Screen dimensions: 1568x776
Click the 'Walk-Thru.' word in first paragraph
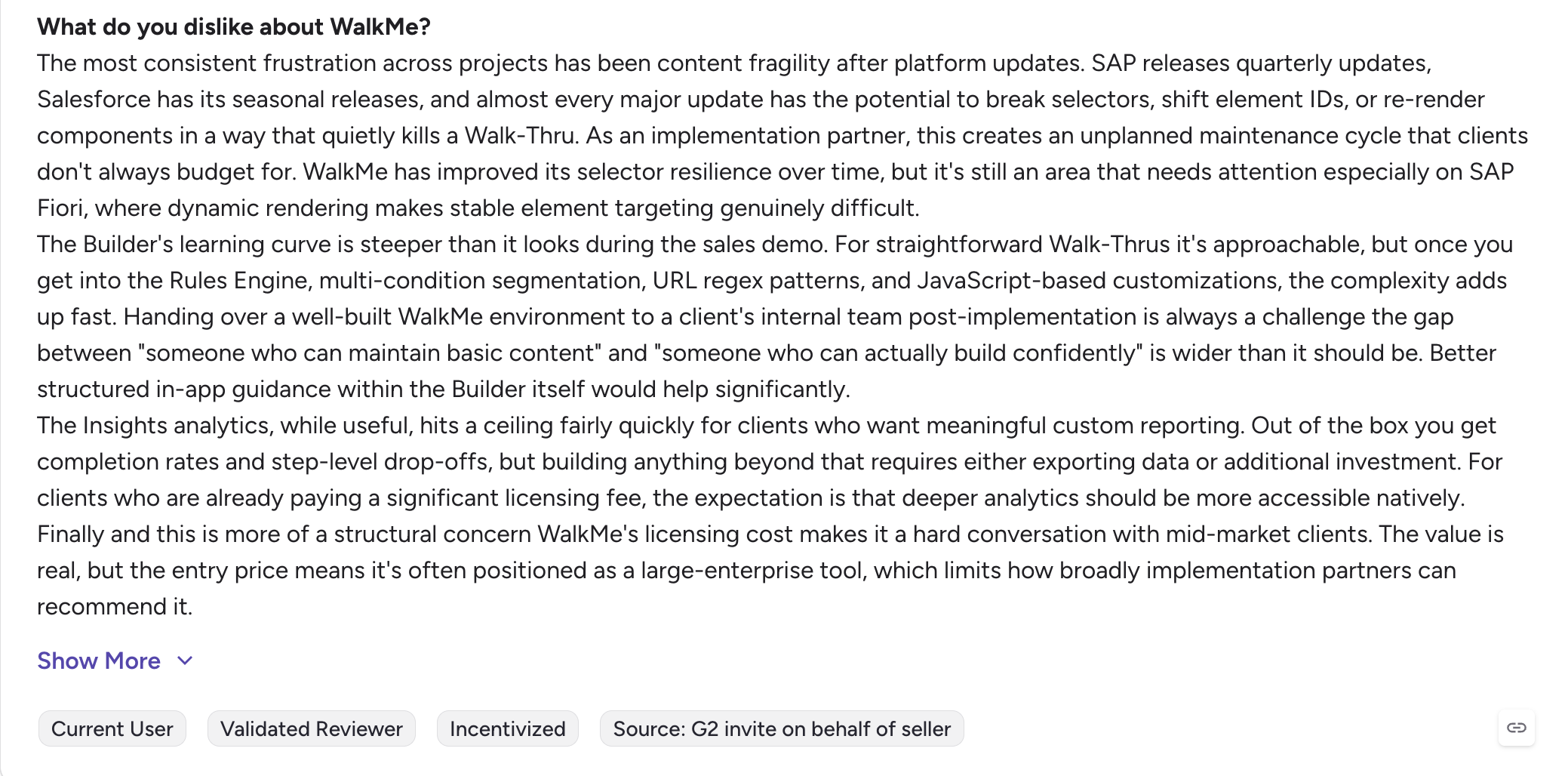pos(521,136)
